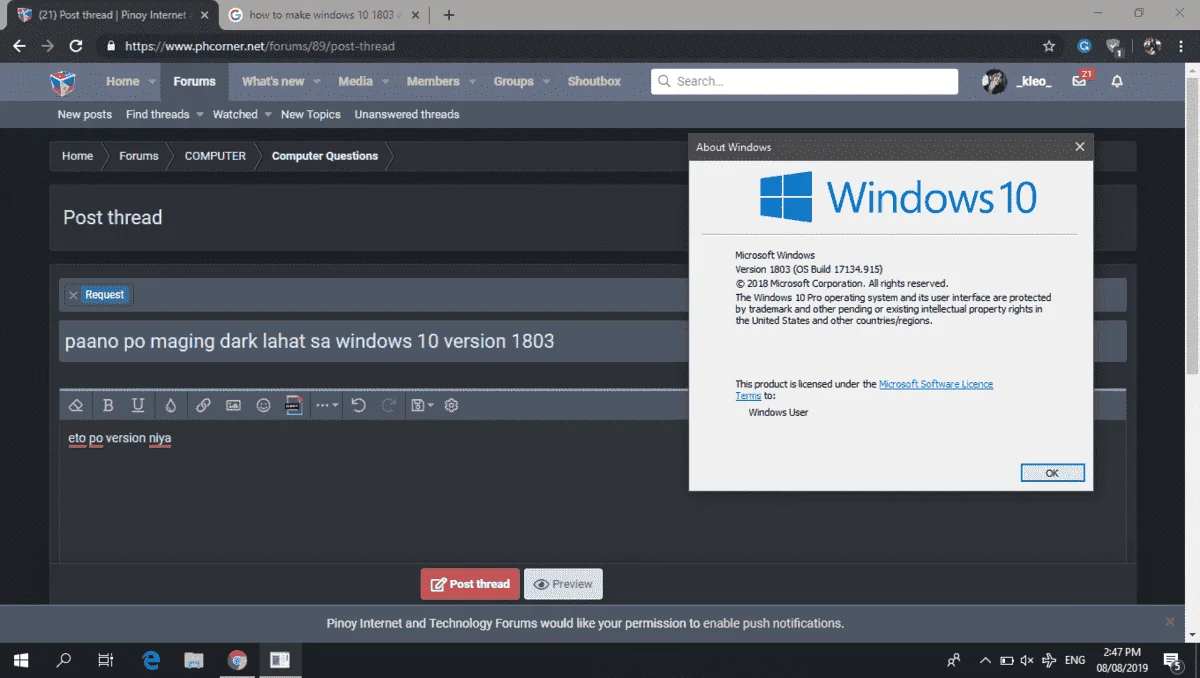Screen dimensions: 1200x678
Task: Reload the page with Chrome refresh icon
Action: (x=75, y=46)
